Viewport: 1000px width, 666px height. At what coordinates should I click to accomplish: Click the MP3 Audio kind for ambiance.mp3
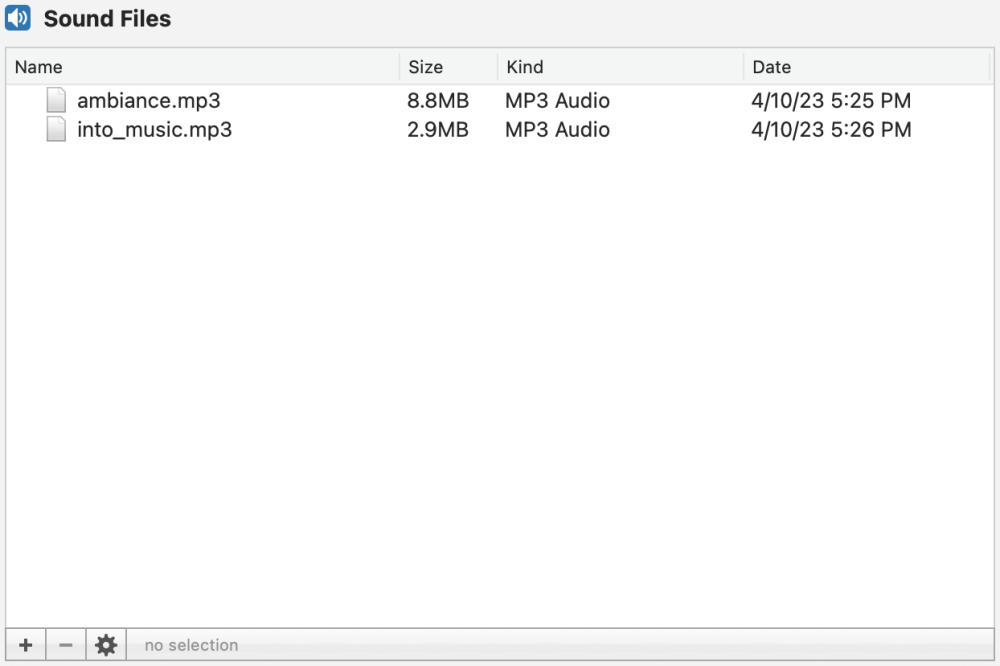[557, 100]
